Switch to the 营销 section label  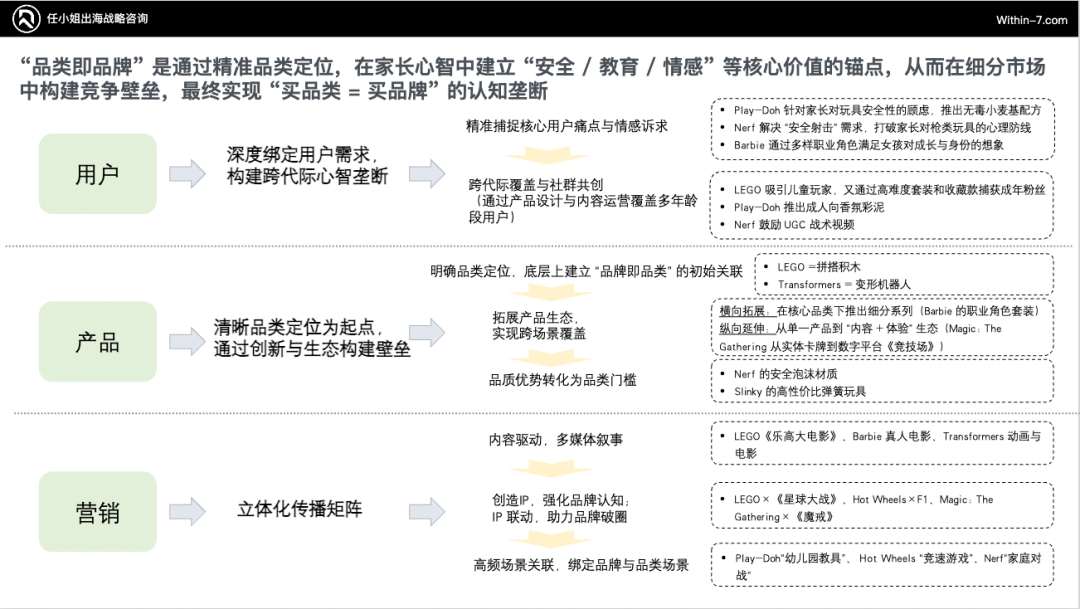(97, 513)
